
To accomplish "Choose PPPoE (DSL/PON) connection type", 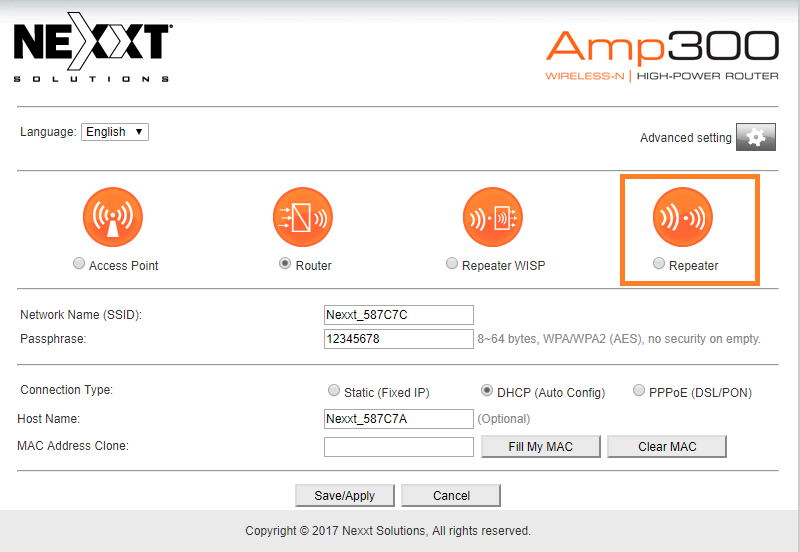I will [x=638, y=390].
